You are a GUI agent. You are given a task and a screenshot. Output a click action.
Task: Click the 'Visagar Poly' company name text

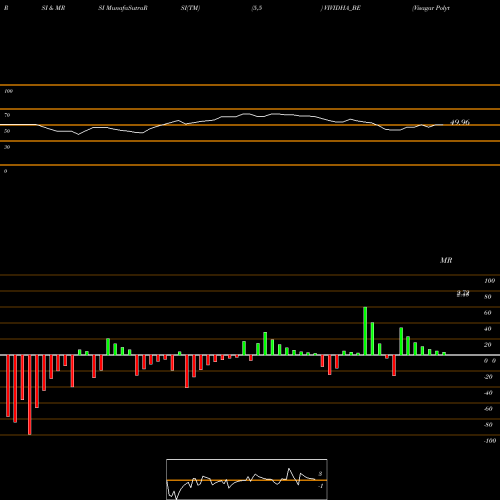click(x=431, y=8)
